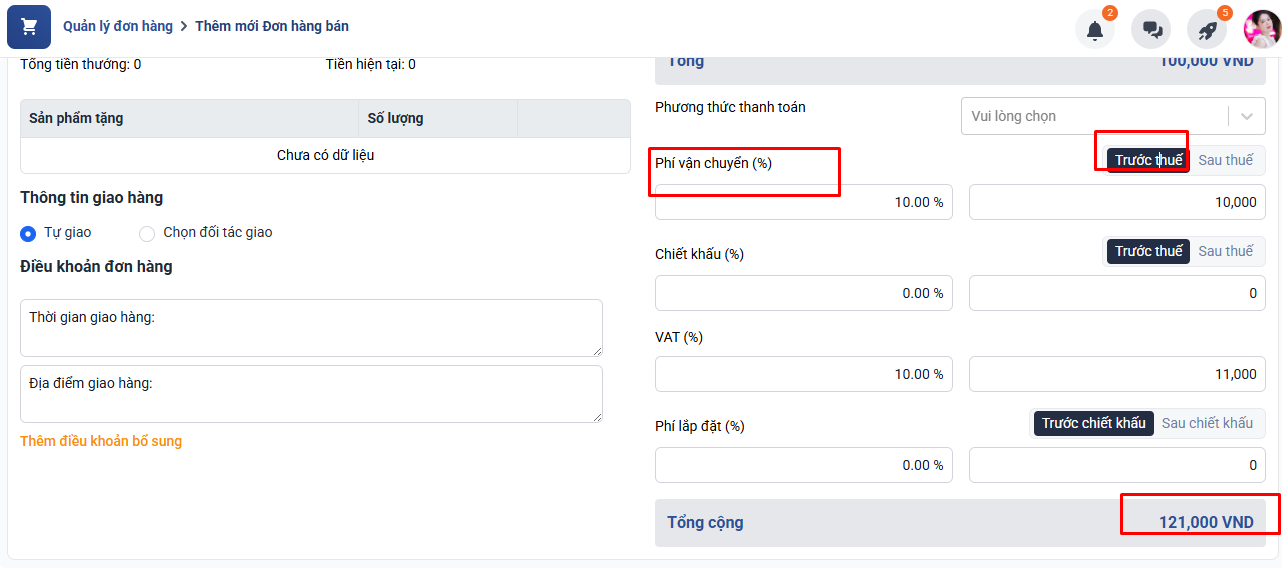
Task: Click the shopping cart app icon
Action: (x=29, y=27)
